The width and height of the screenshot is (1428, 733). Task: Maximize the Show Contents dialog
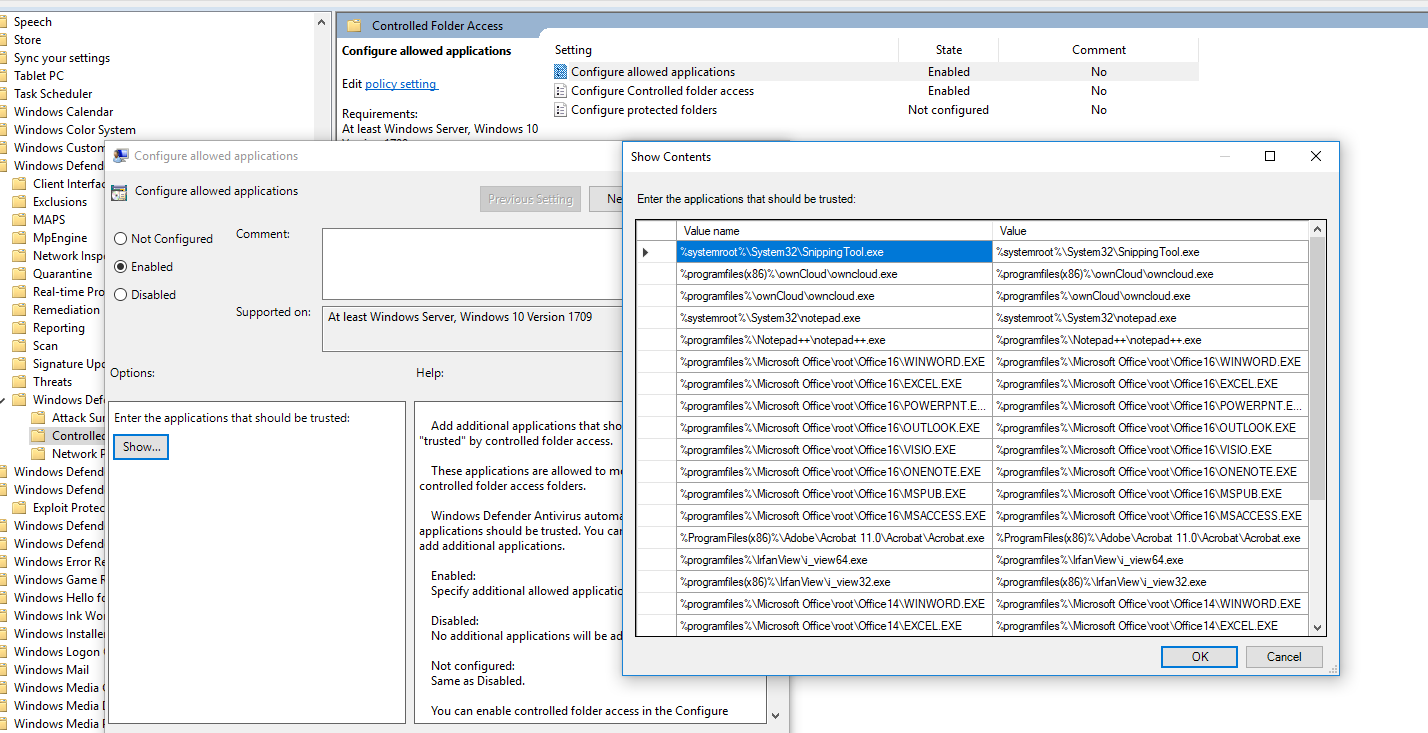click(1270, 156)
